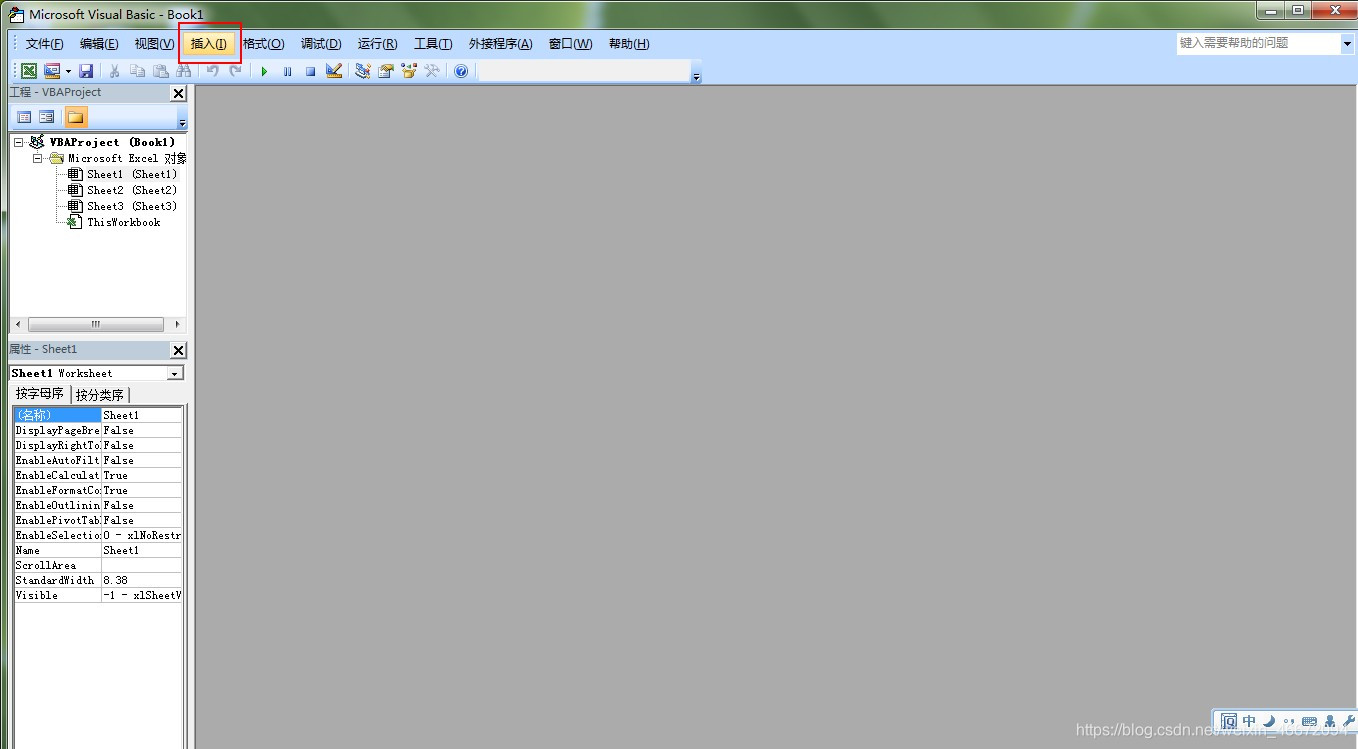
Task: Click the Redo arrow icon
Action: coord(235,71)
